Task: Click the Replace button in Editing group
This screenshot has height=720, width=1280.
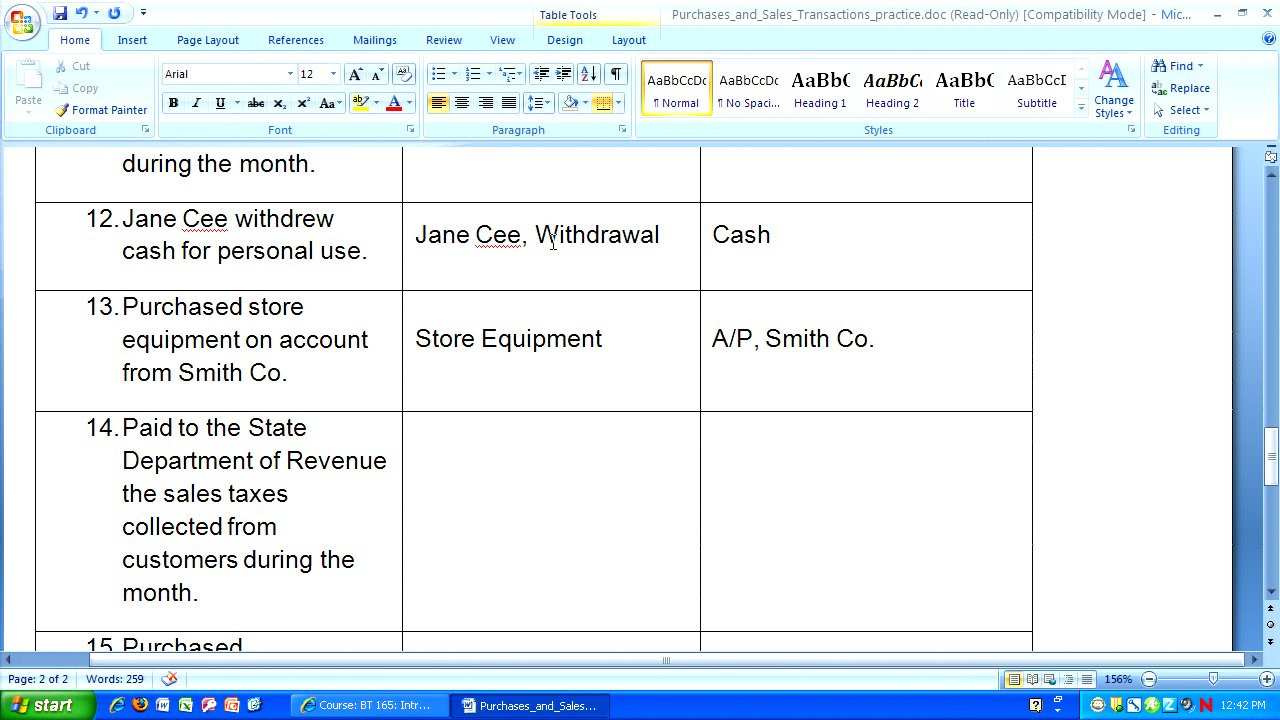Action: pos(1181,88)
